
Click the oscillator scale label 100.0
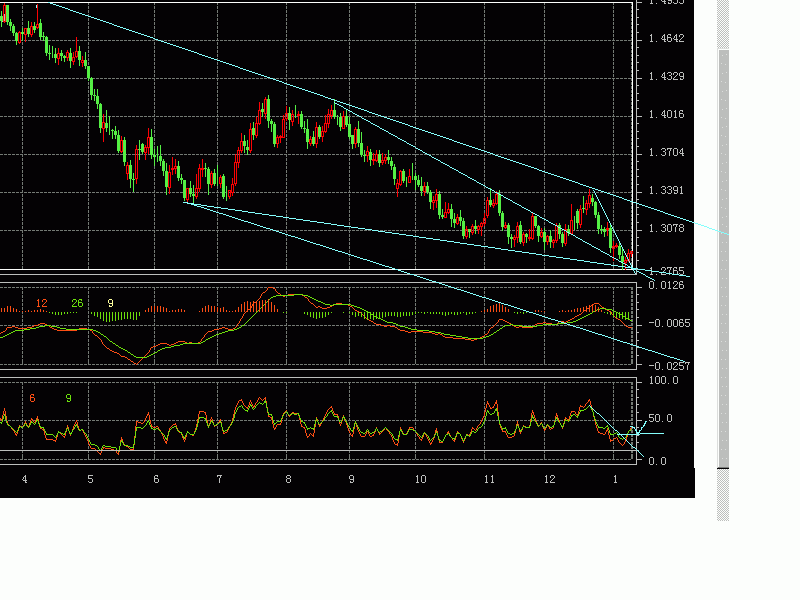click(x=663, y=381)
